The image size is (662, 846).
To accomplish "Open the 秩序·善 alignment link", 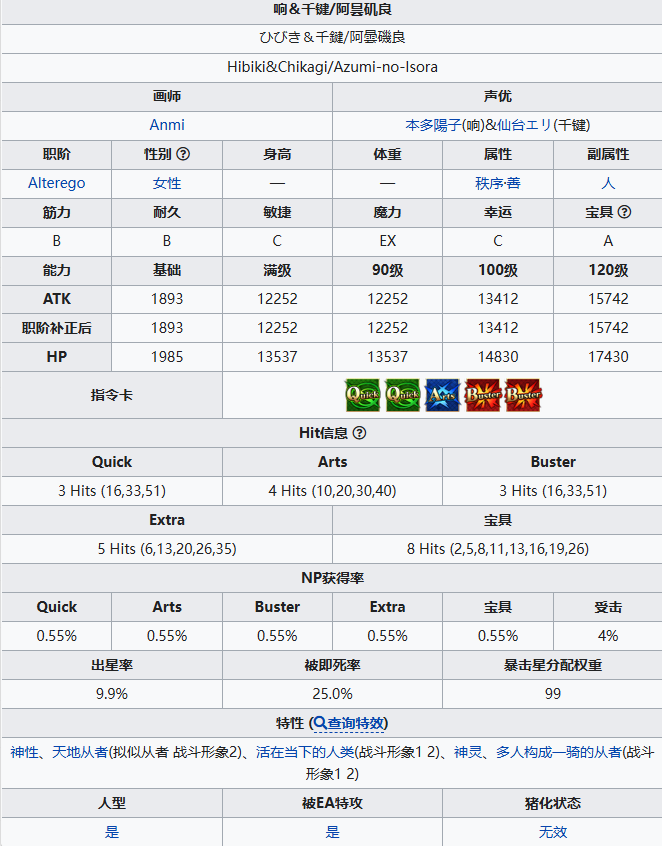I will click(497, 183).
